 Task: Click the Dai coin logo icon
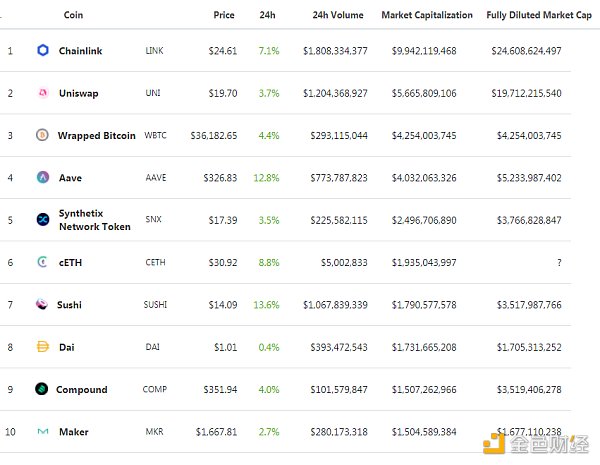click(43, 347)
